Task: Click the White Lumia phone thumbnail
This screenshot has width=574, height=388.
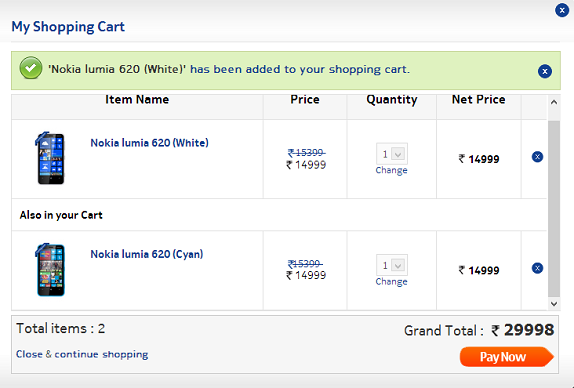Action: (50, 158)
